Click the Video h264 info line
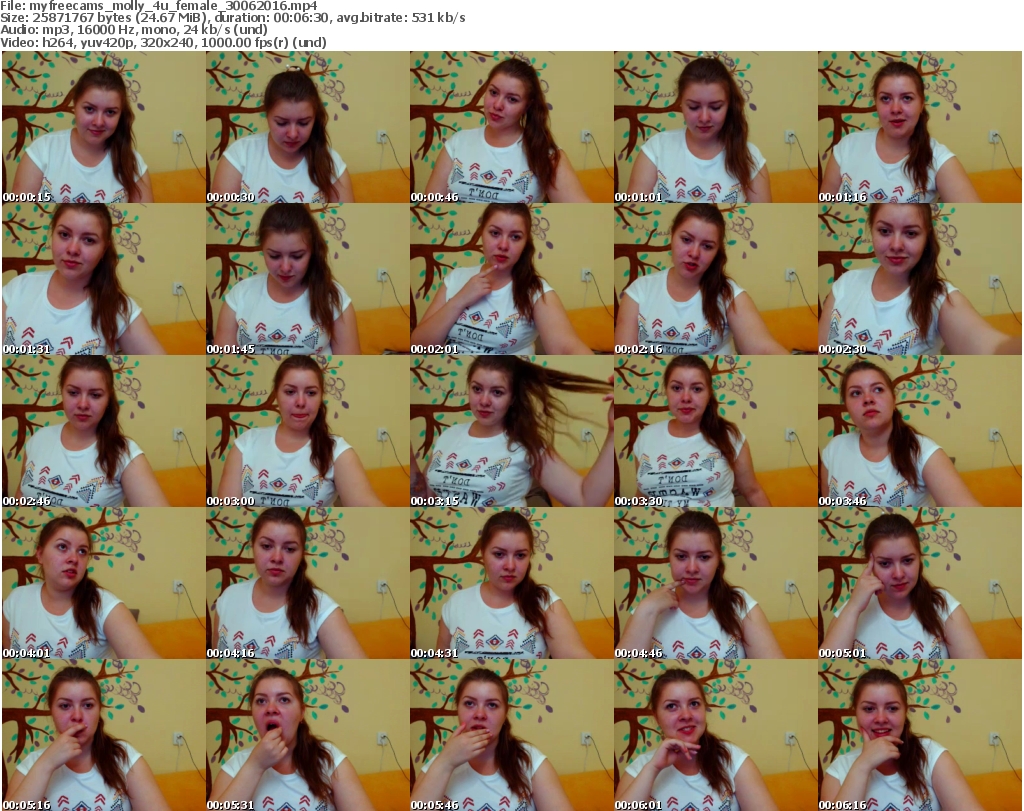This screenshot has height=811, width=1024. (163, 42)
